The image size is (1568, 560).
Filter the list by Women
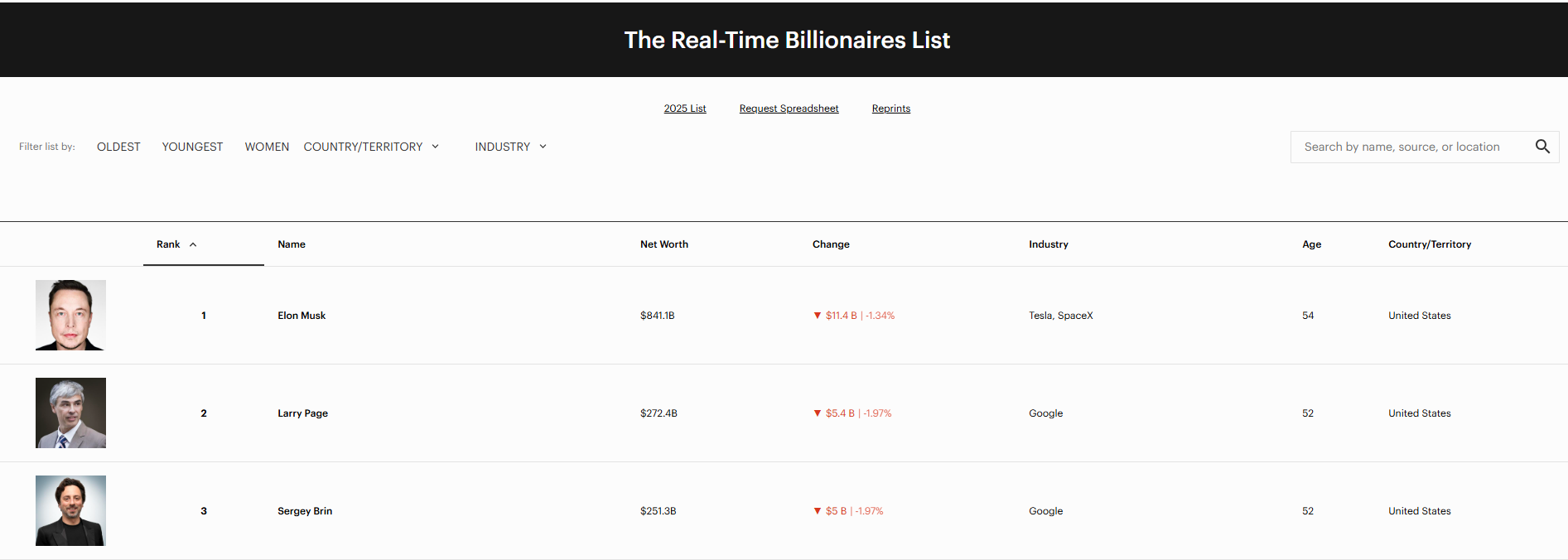click(x=267, y=147)
